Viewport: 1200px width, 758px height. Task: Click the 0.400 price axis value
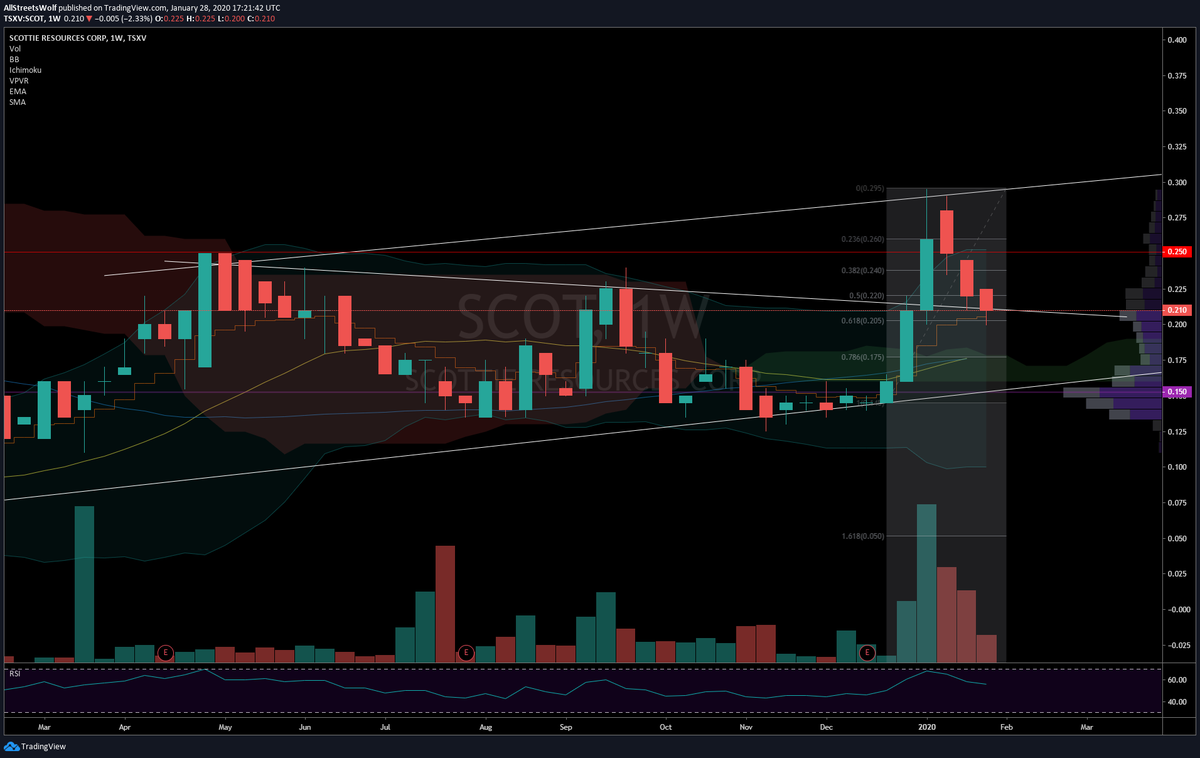coord(1176,40)
